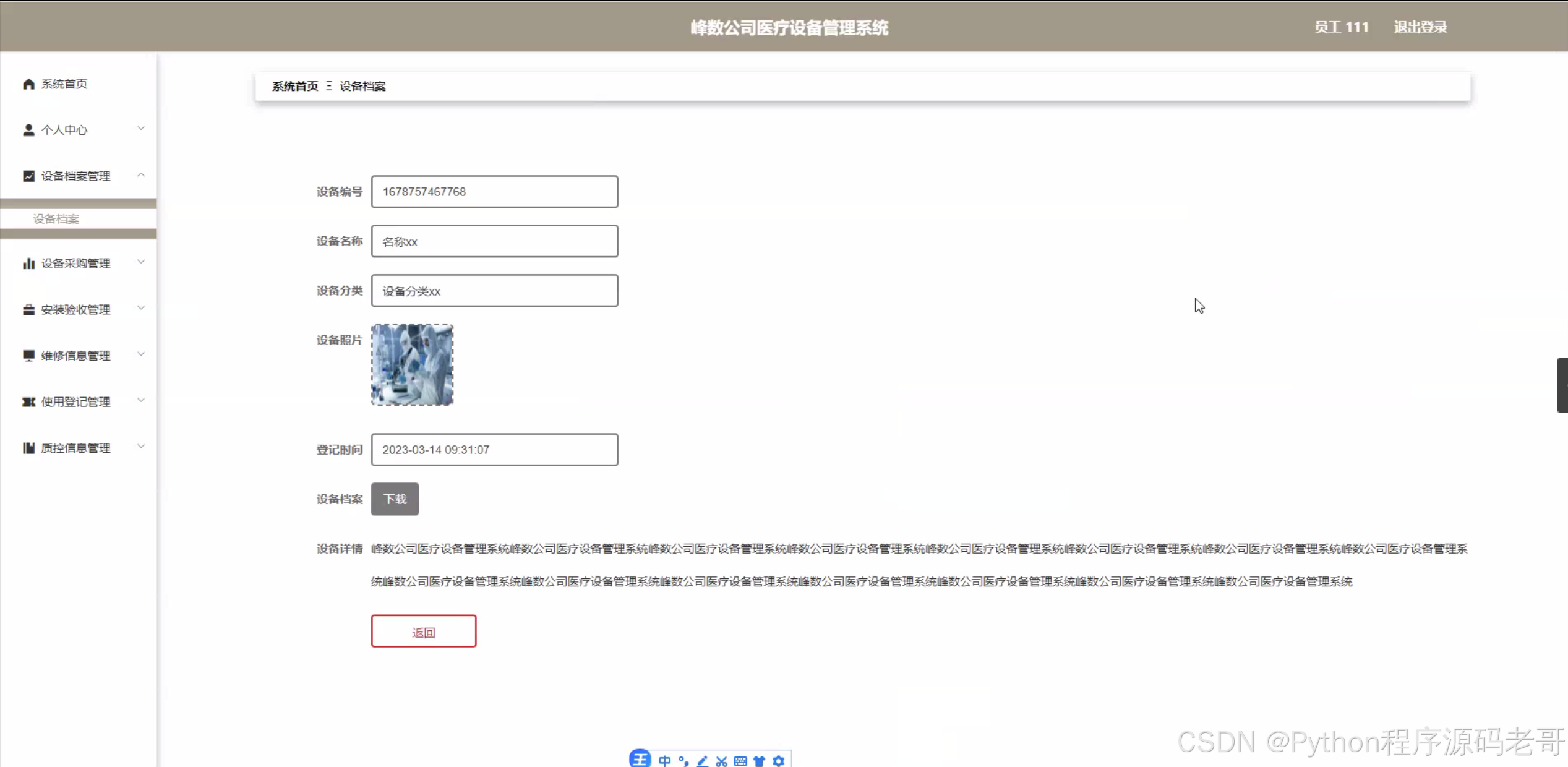Screen dimensions: 1568x767
Task: Go to 系统首页 in the breadcrumb
Action: tap(295, 87)
